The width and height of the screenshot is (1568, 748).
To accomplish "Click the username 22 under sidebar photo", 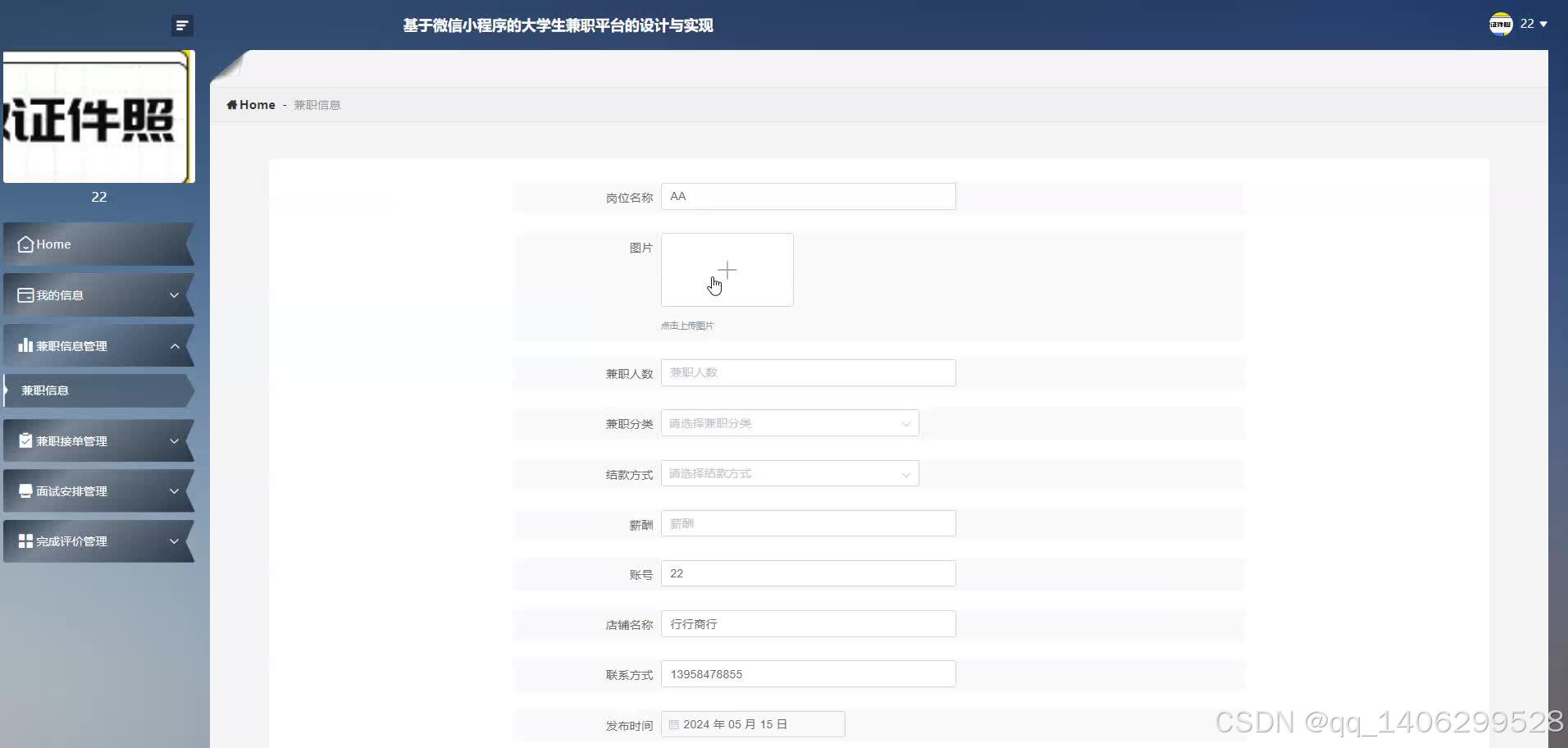I will pos(99,197).
